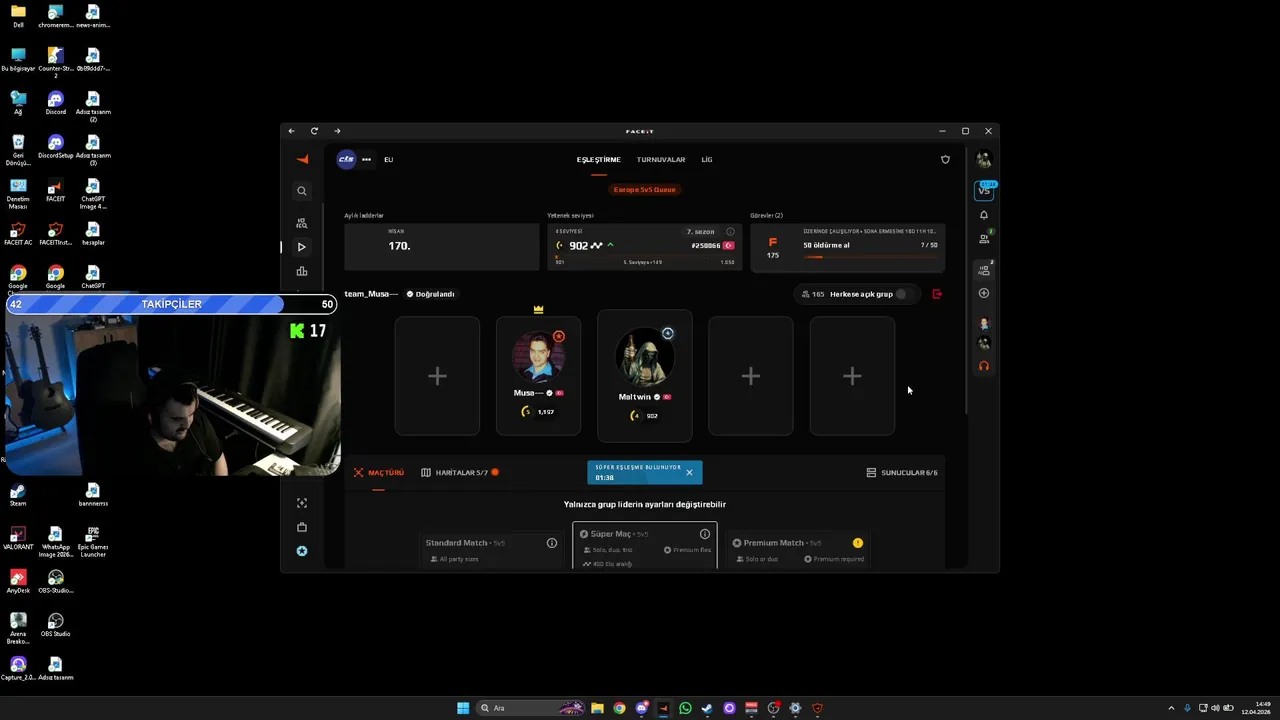
Task: Switch to the TURNUVALAR tab
Action: click(661, 159)
